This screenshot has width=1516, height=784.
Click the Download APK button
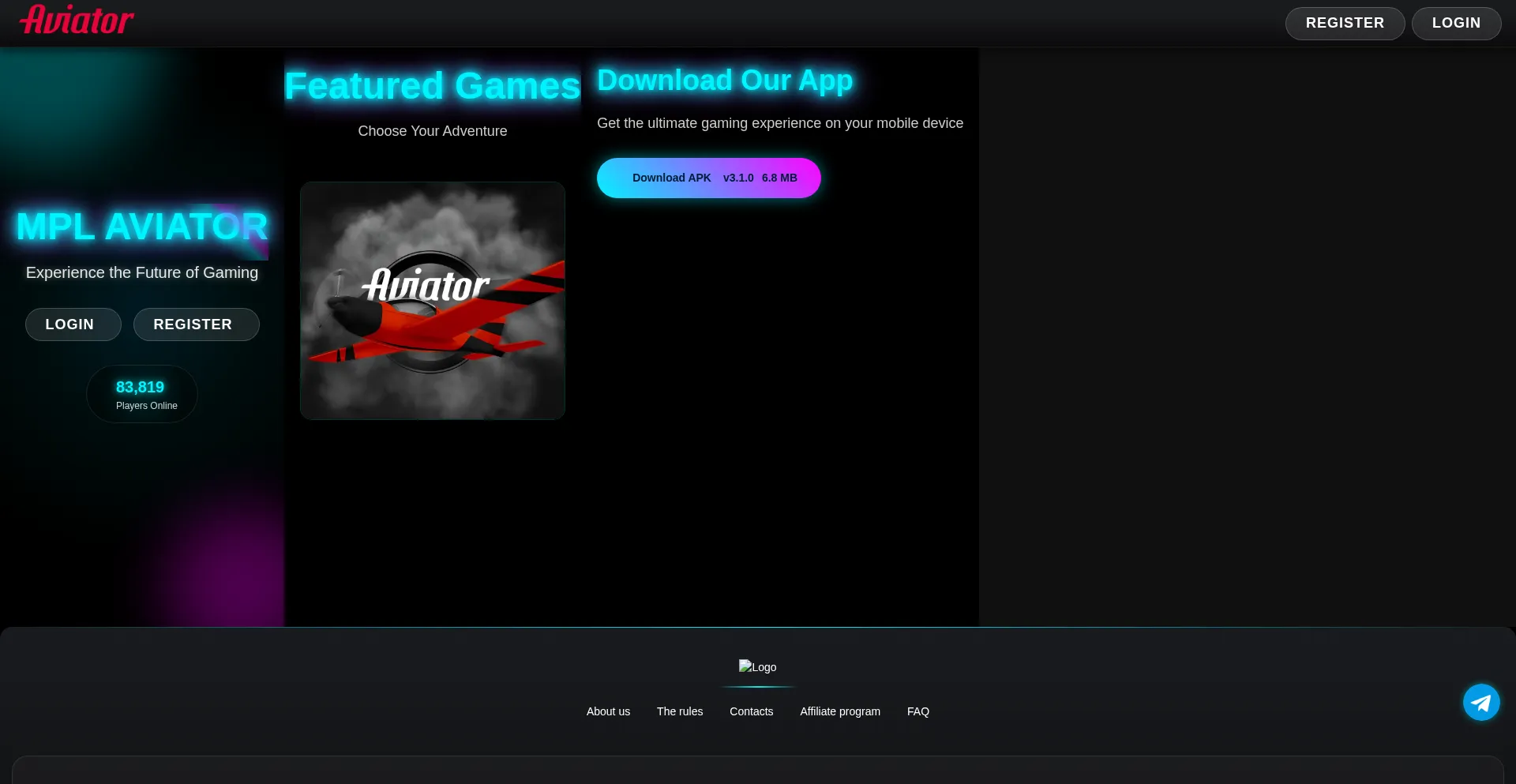(708, 178)
